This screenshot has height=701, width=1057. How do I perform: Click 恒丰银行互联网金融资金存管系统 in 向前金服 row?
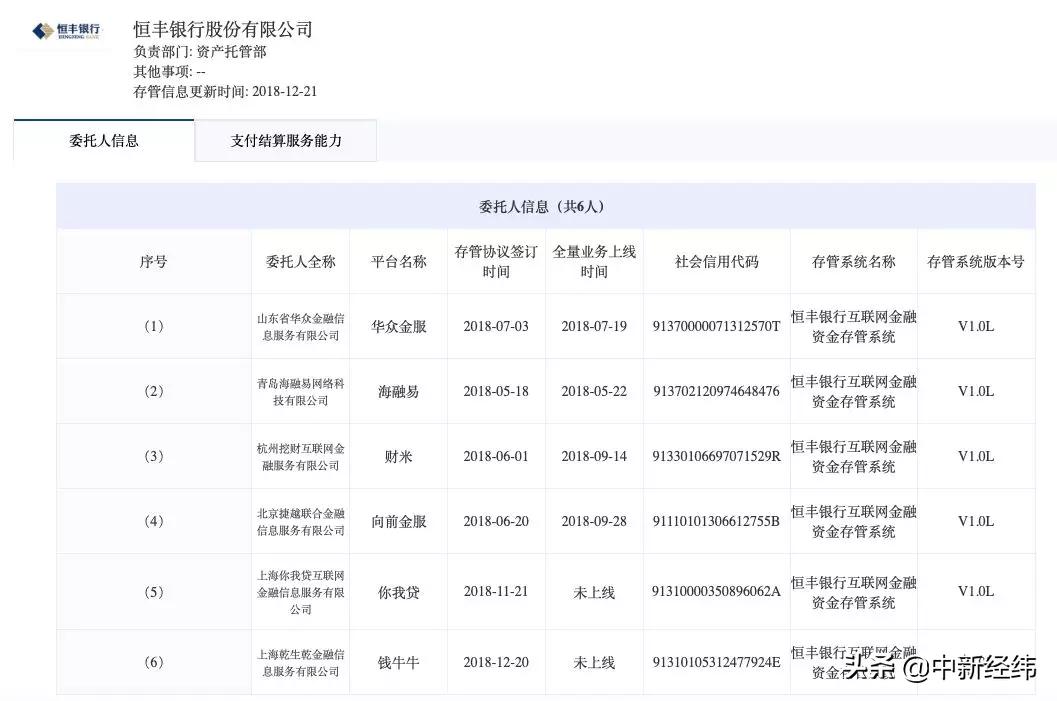(853, 522)
